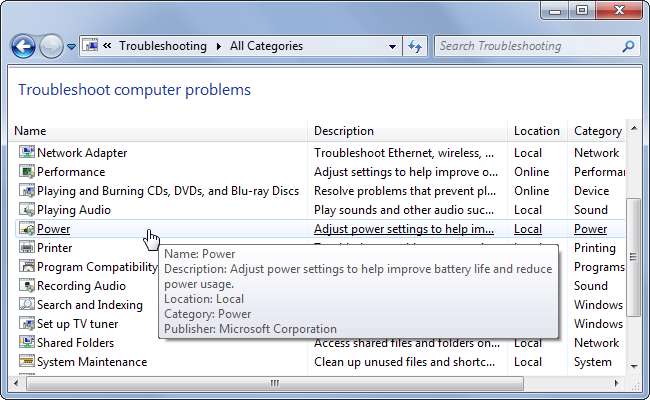The height and width of the screenshot is (400, 650).
Task: Open the Power troubleshooter link
Action: (x=53, y=229)
